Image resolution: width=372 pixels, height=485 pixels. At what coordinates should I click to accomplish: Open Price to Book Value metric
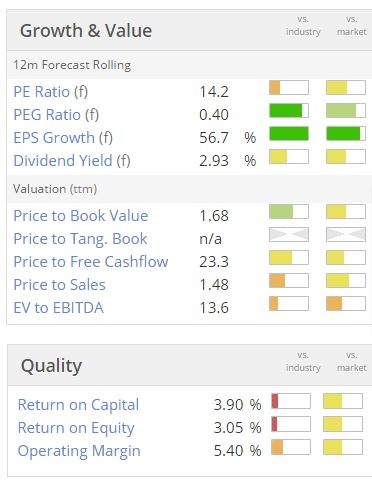coord(81,216)
